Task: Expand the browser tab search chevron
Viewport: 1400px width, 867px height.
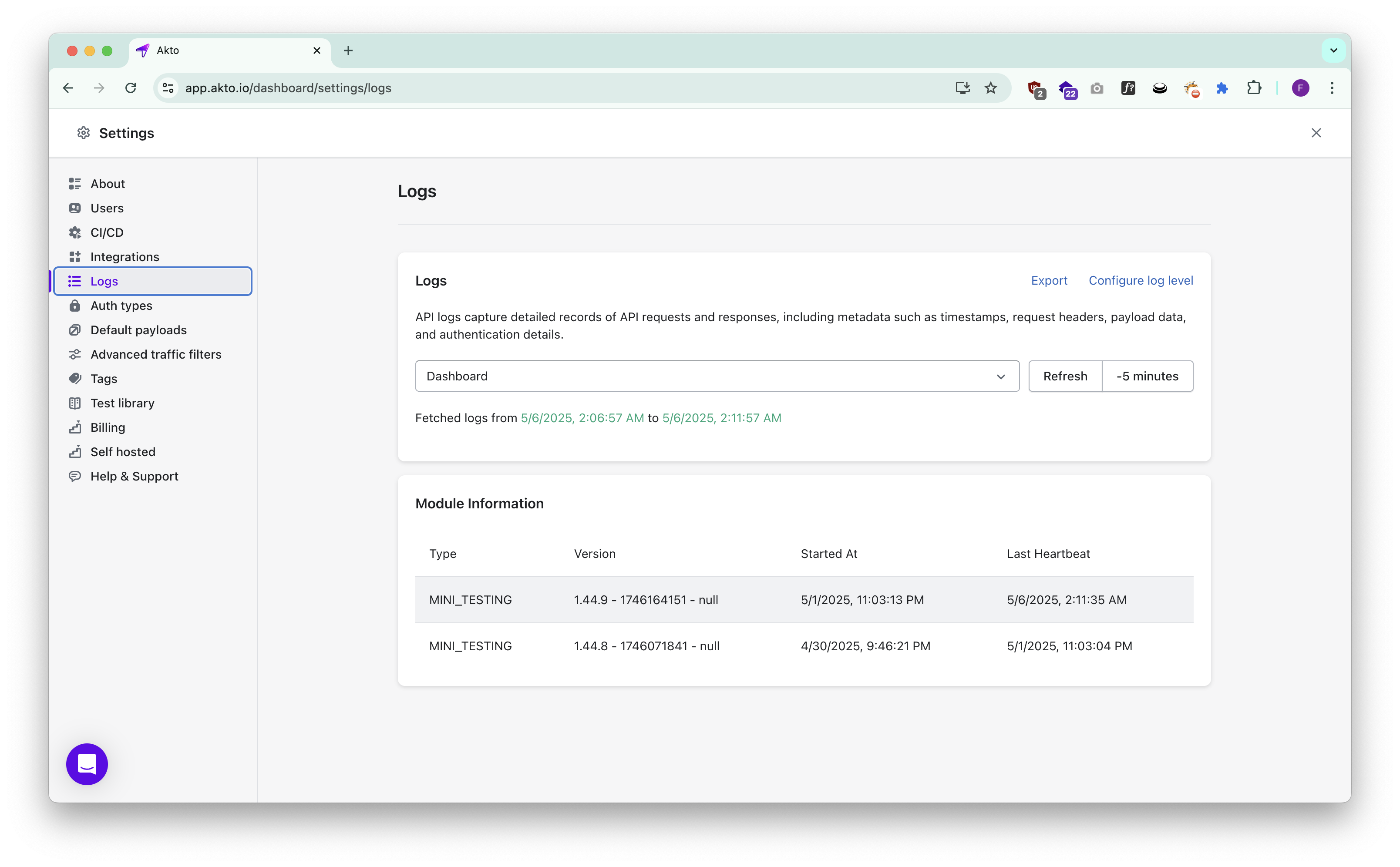Action: tap(1333, 50)
